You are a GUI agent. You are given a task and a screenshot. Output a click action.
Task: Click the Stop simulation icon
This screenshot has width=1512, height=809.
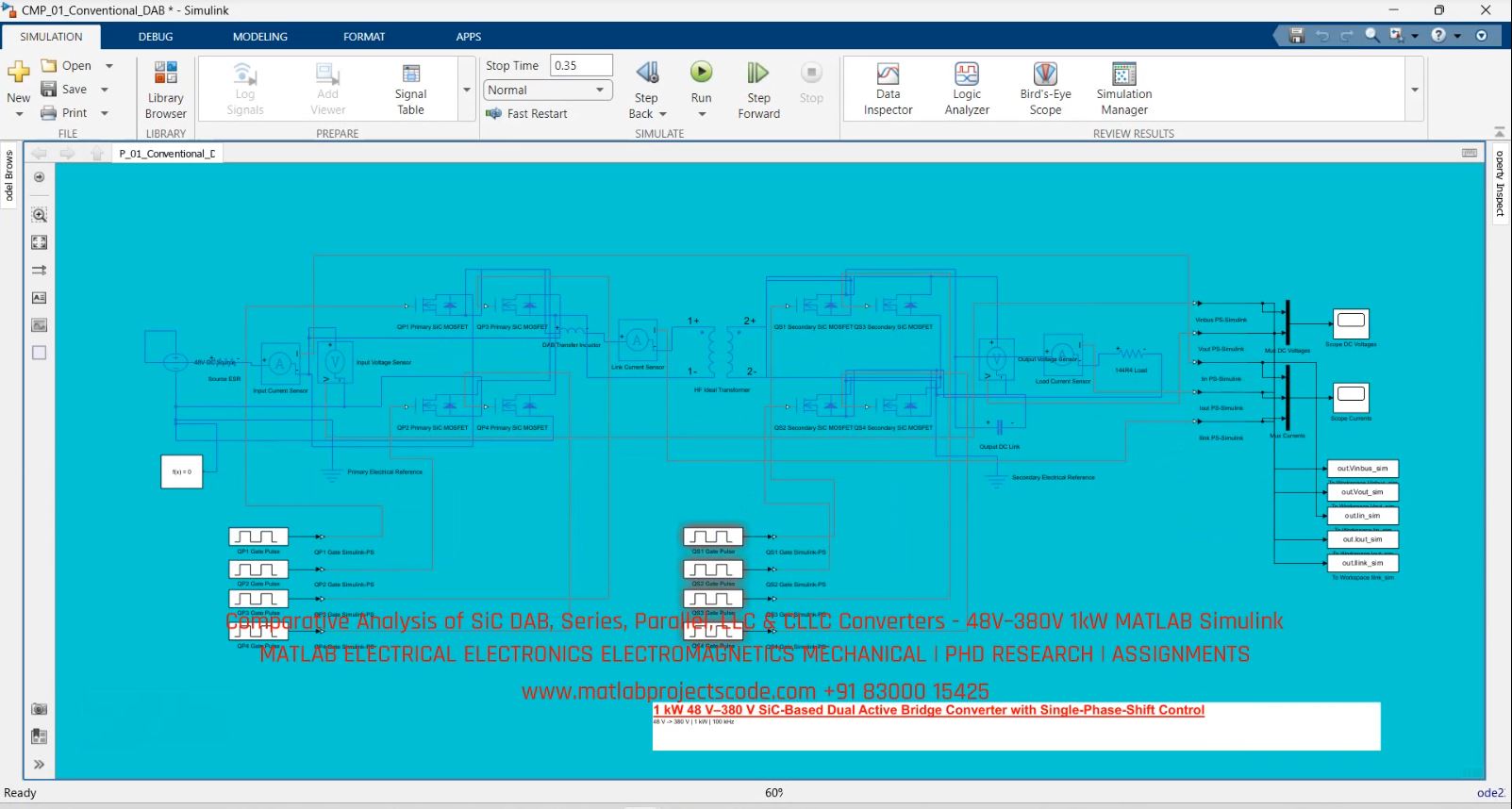(x=811, y=73)
